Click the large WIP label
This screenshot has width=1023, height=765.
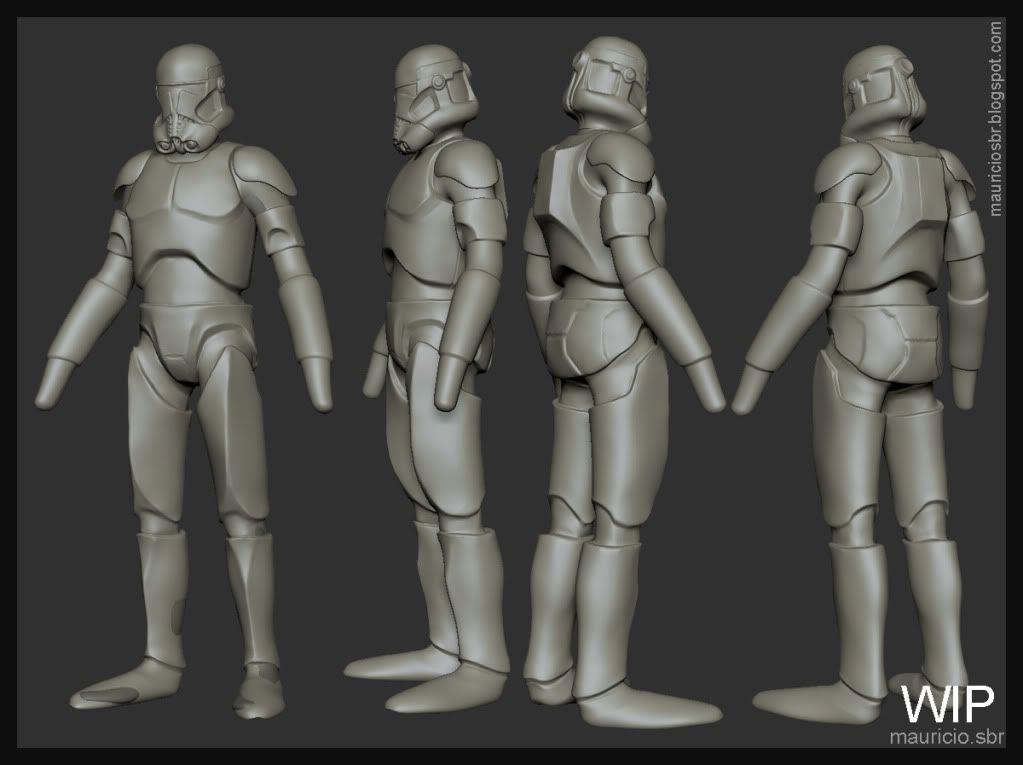click(x=947, y=703)
